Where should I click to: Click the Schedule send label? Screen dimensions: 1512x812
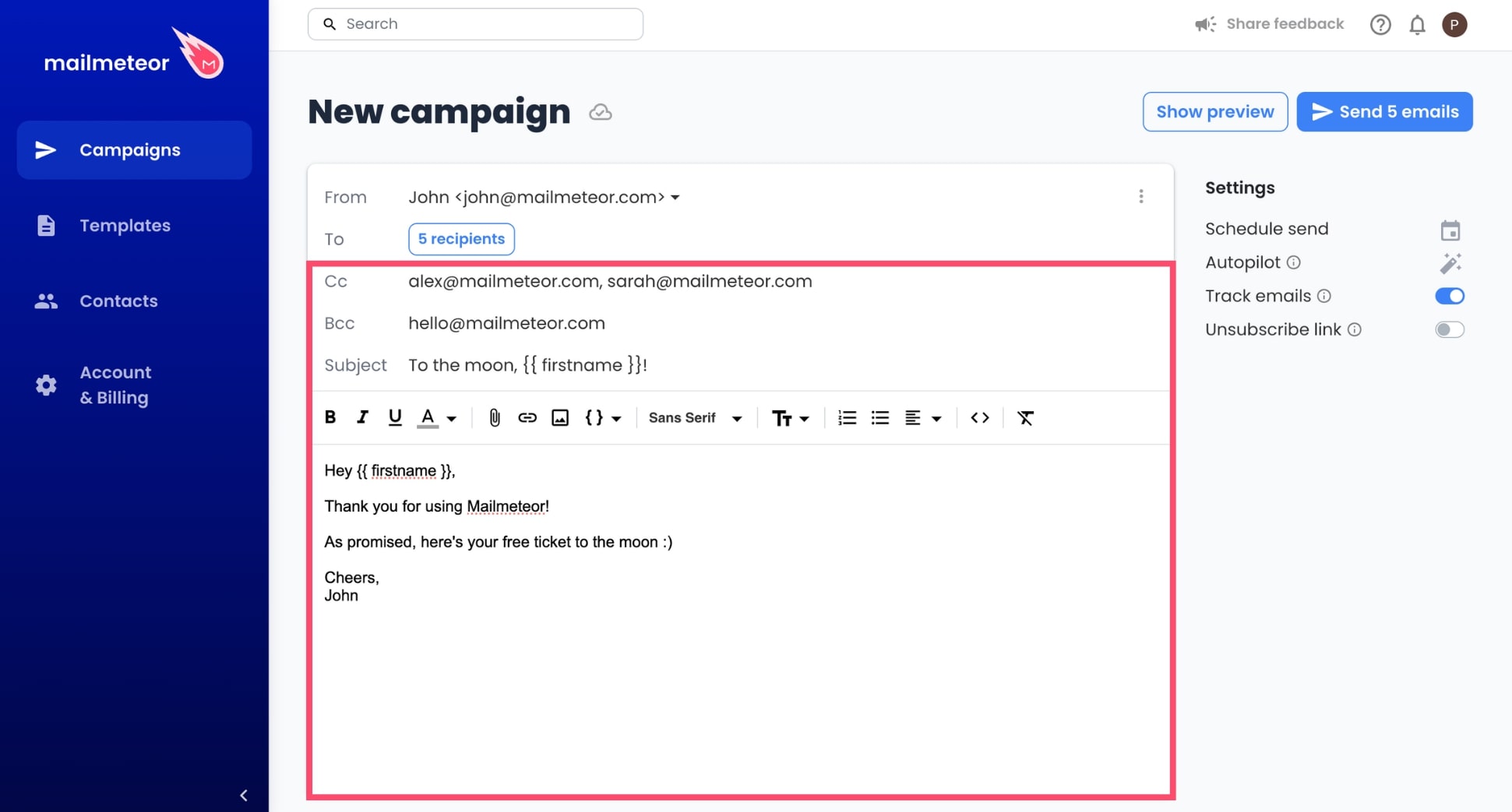1267,229
